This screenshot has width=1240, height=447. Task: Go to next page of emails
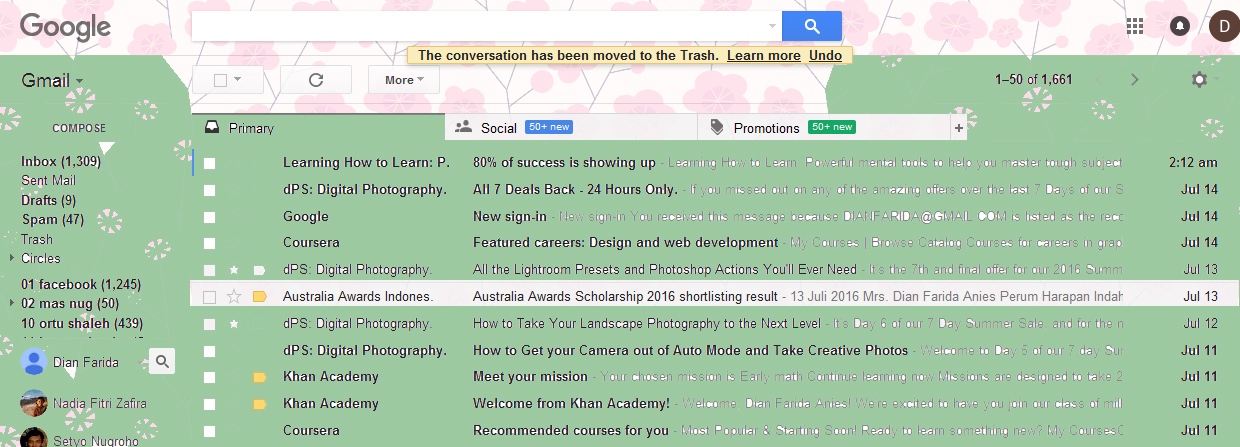click(x=1134, y=80)
